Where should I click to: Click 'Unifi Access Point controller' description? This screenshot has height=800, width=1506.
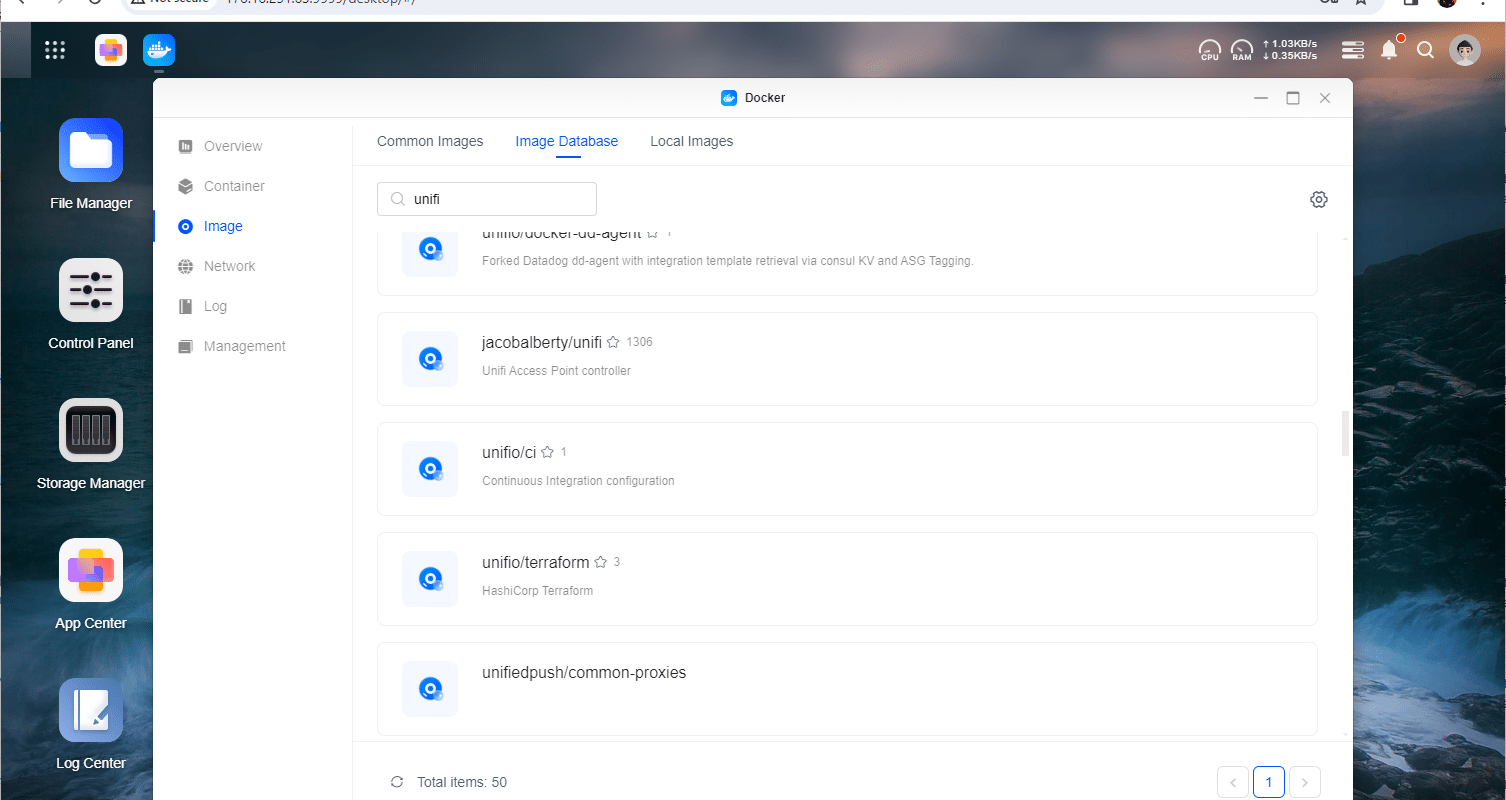click(556, 371)
